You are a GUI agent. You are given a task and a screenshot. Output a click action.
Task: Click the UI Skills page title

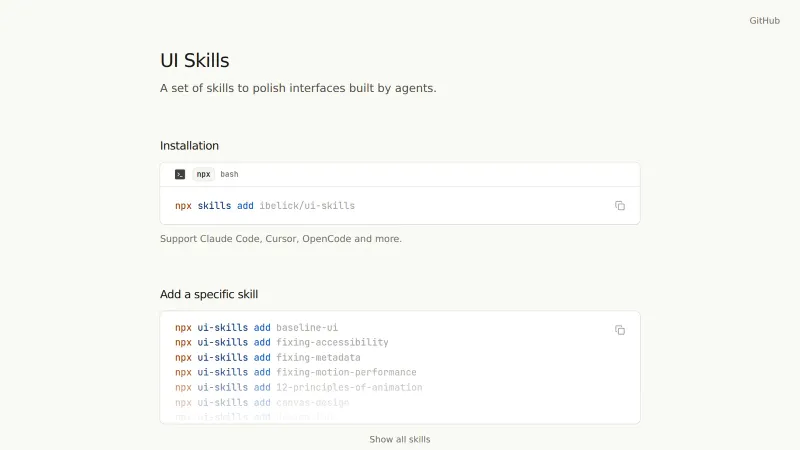coord(194,61)
